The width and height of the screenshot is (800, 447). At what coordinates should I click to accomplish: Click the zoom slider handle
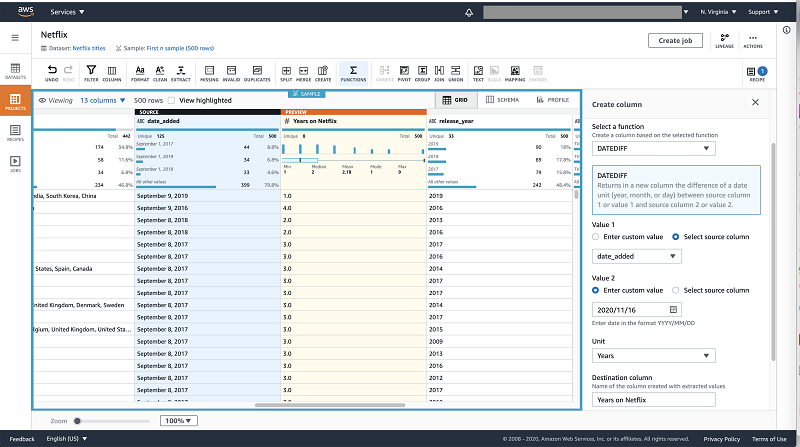coord(78,421)
